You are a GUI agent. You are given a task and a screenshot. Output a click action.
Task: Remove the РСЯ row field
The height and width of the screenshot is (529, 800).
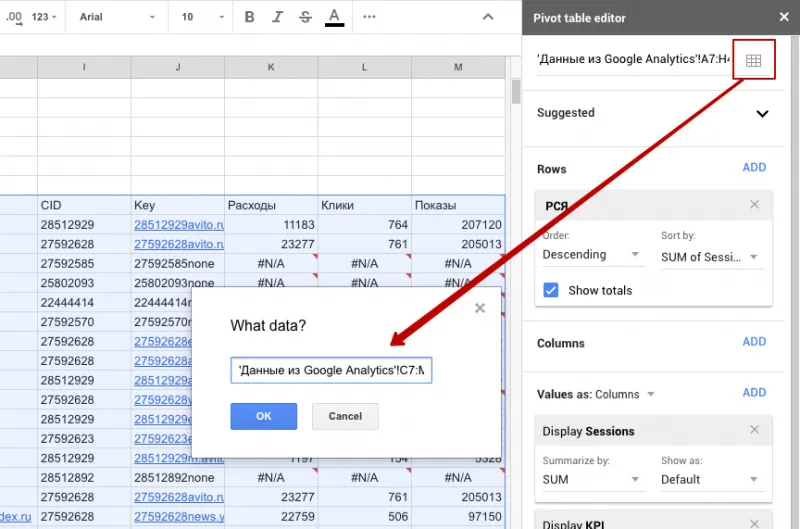[x=755, y=205]
